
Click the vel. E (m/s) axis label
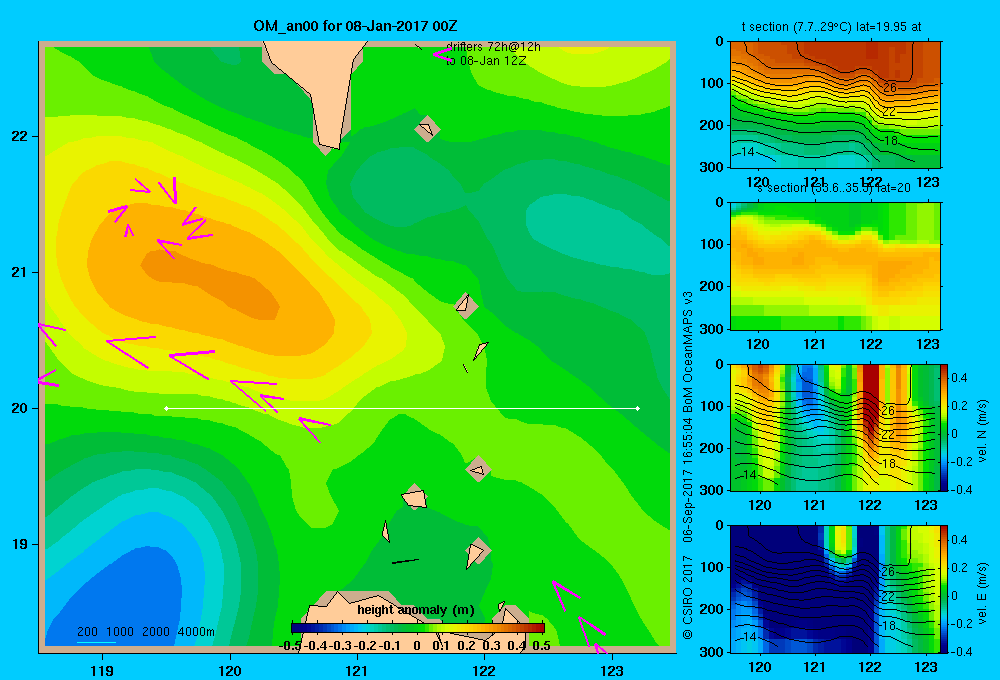pos(983,593)
